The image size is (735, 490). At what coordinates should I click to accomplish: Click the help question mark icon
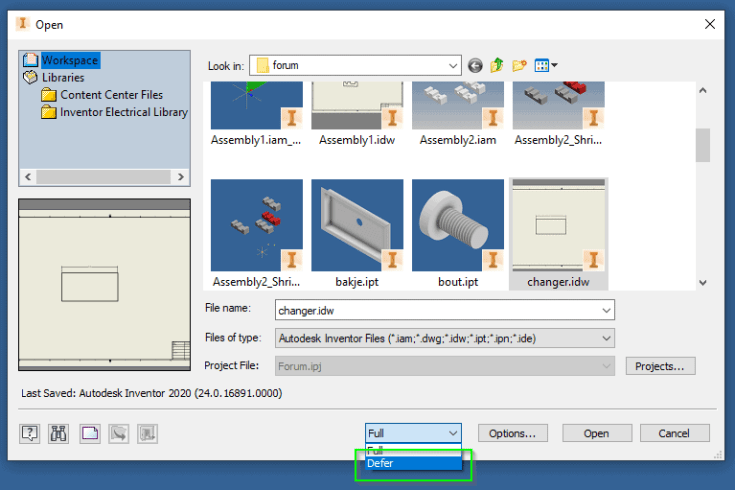(30, 433)
